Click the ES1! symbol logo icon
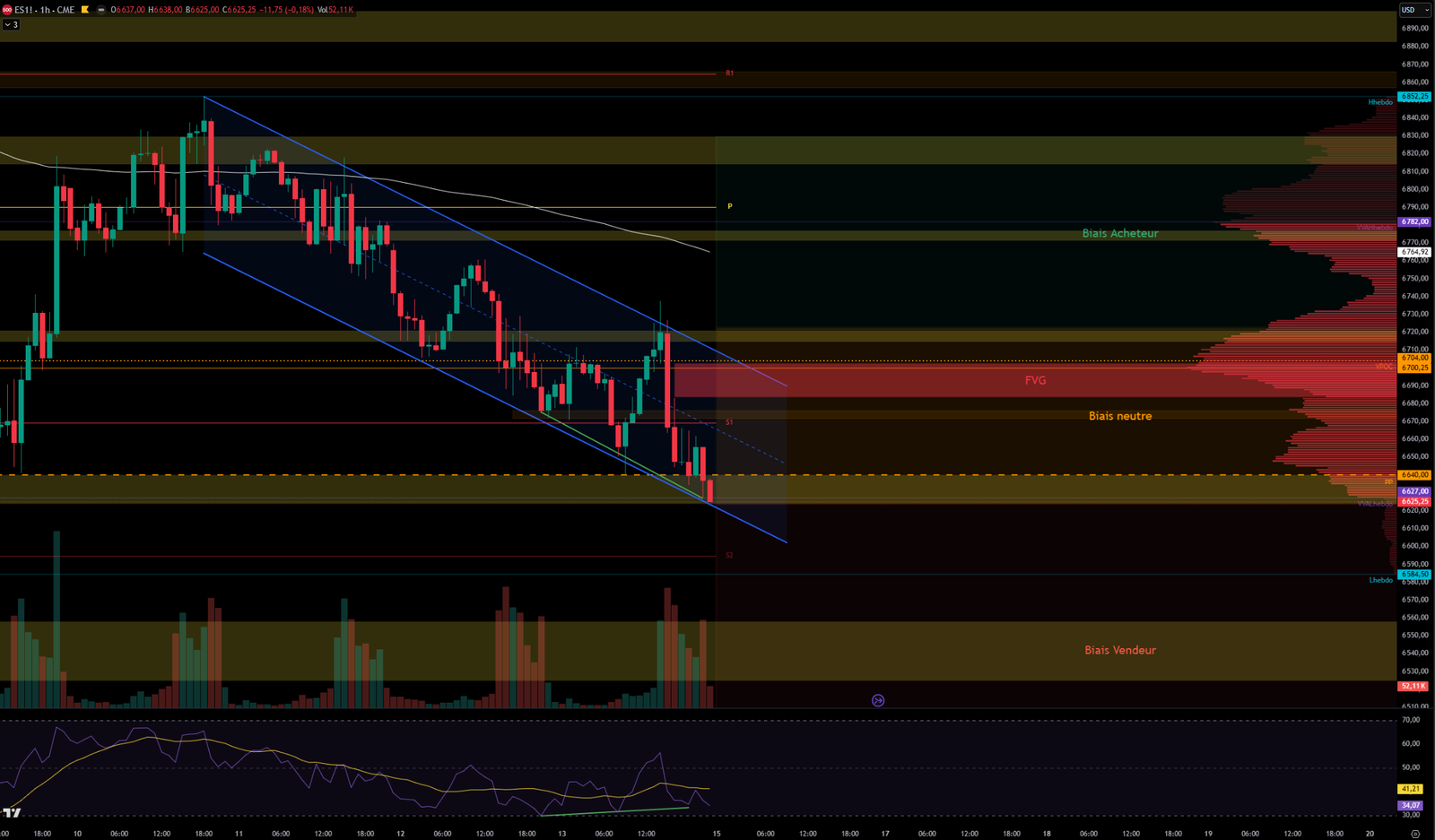Screen dimensions: 1435x840 (x=7, y=10)
